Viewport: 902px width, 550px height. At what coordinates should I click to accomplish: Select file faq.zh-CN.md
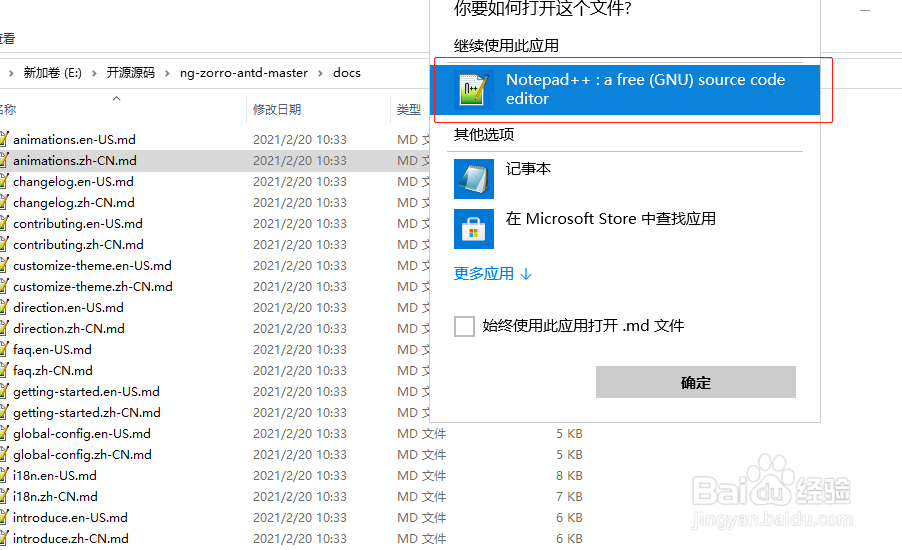click(52, 371)
